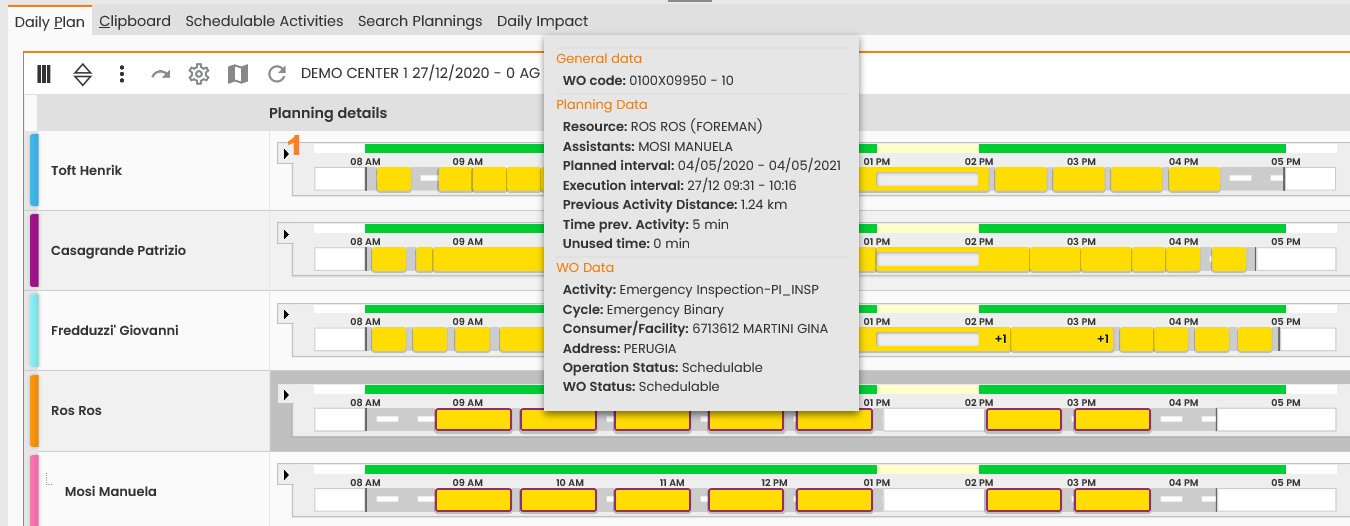
Task: Switch to the Daily Plan tab
Action: [49, 21]
